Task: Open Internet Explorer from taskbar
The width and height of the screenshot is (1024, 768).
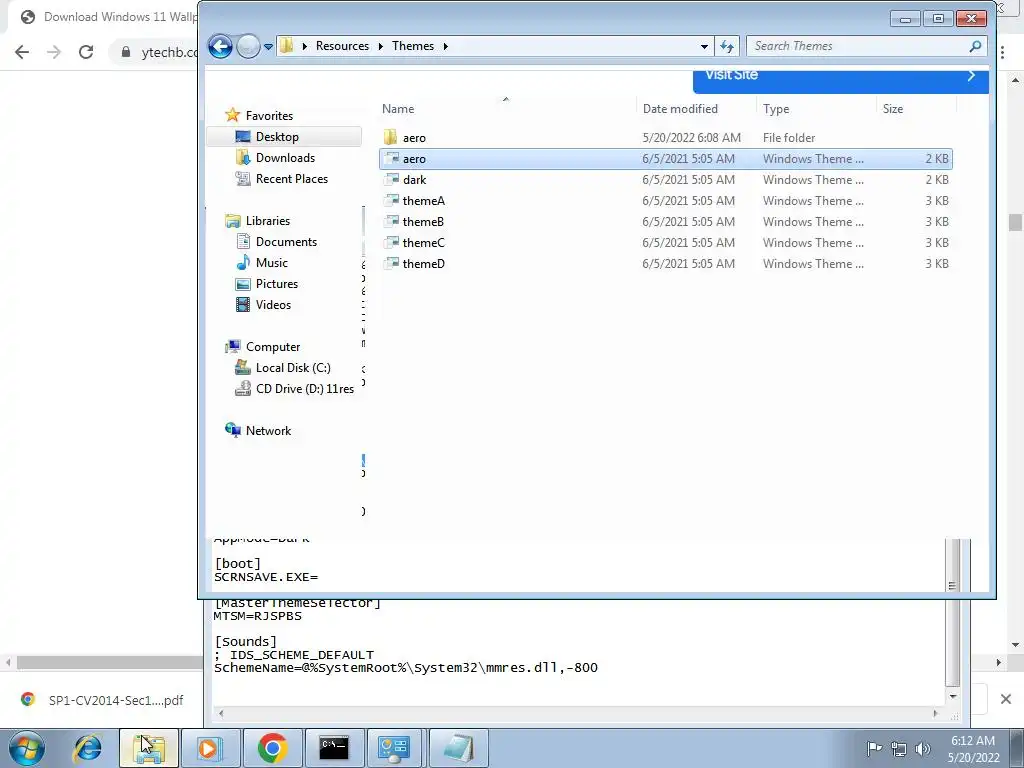Action: (x=88, y=748)
